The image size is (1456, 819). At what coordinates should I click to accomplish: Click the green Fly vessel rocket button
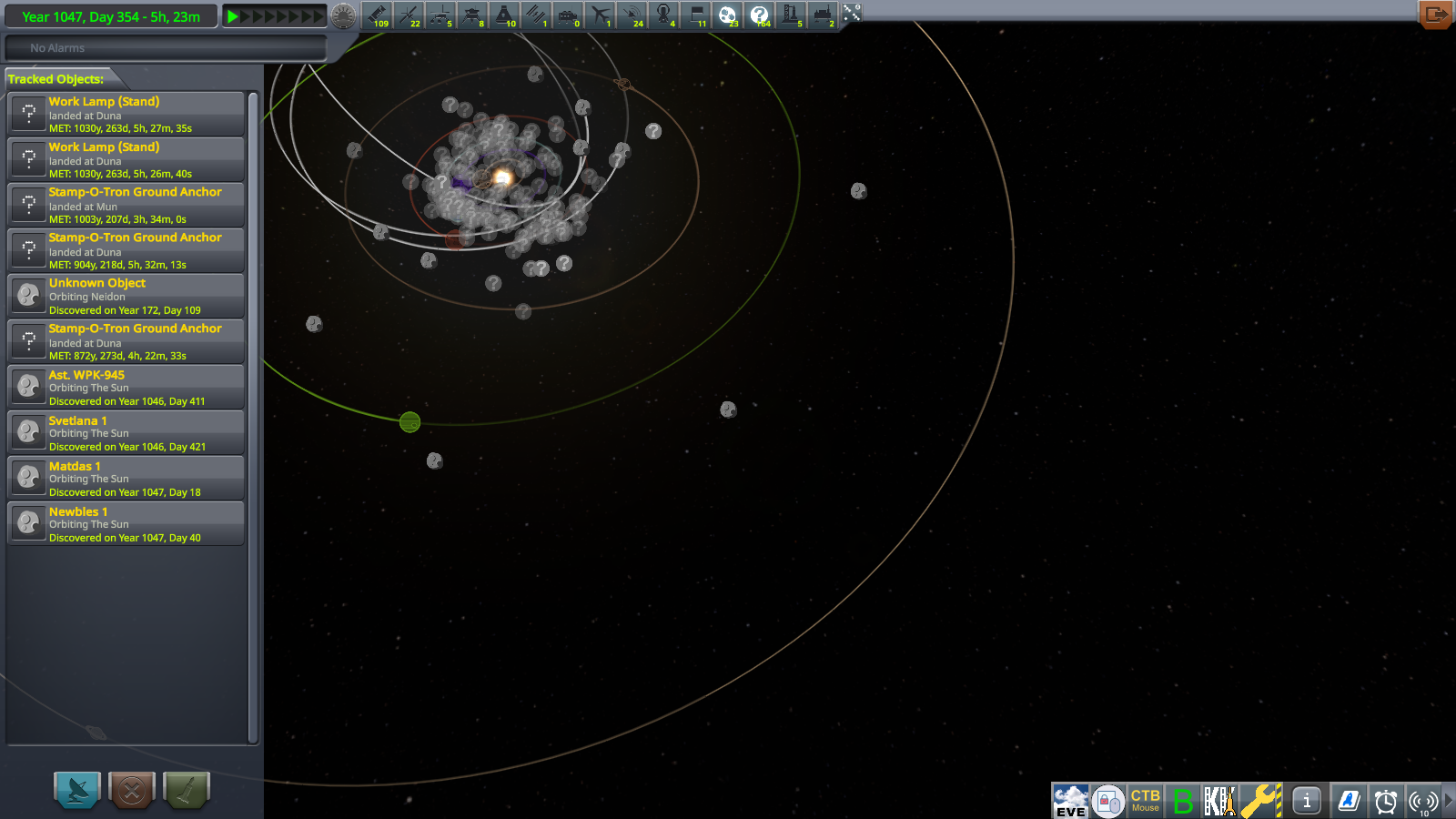click(x=186, y=790)
